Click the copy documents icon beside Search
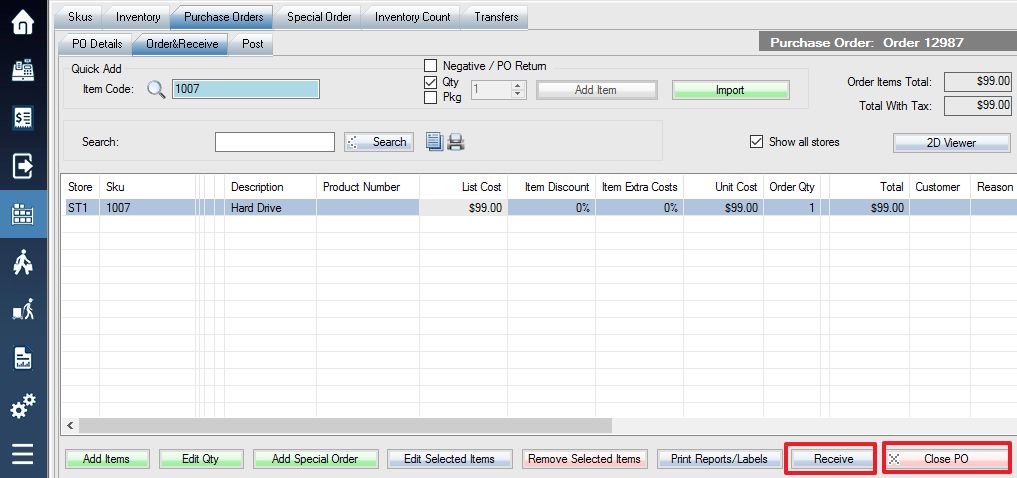 434,141
